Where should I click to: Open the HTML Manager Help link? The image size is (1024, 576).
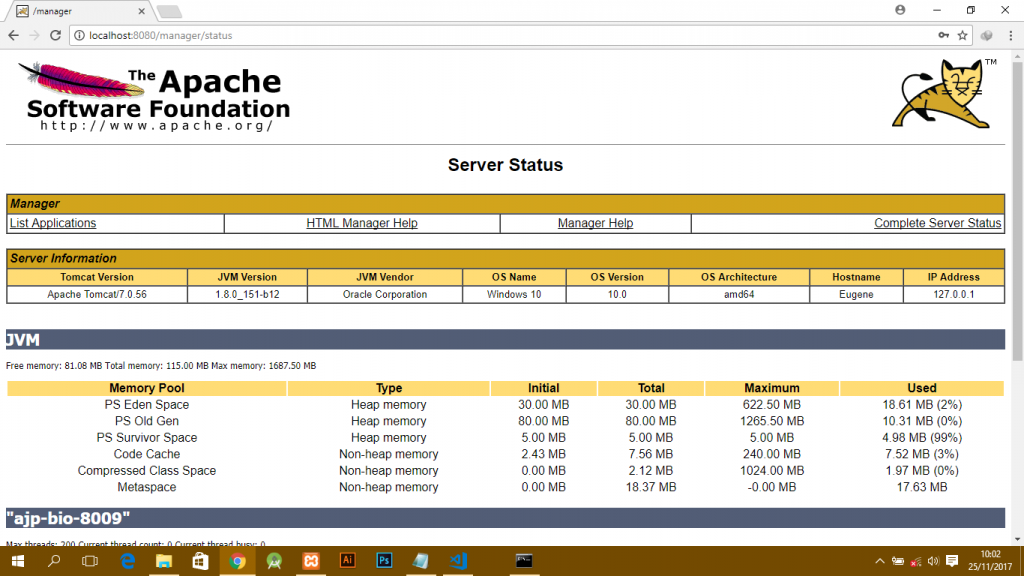click(x=362, y=223)
